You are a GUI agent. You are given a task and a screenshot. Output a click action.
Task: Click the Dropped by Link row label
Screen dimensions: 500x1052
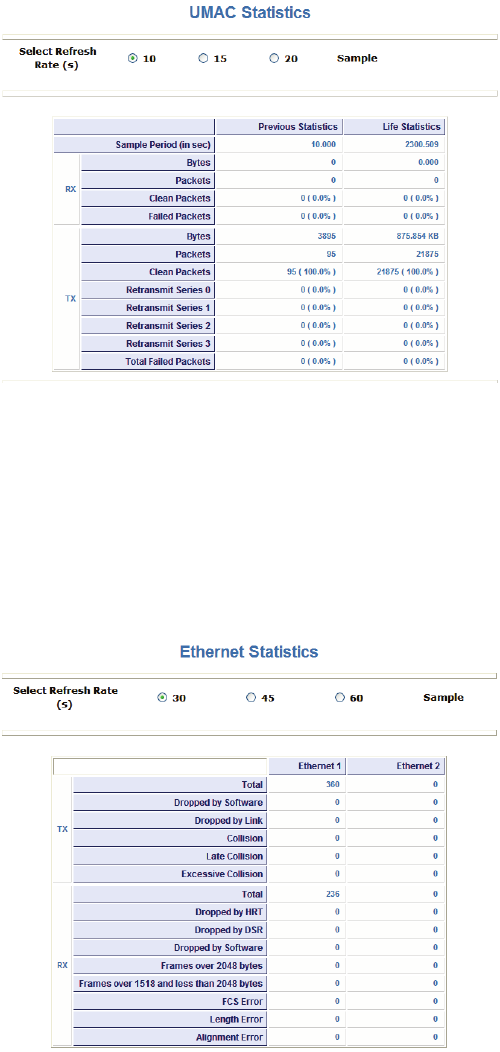tap(169, 820)
